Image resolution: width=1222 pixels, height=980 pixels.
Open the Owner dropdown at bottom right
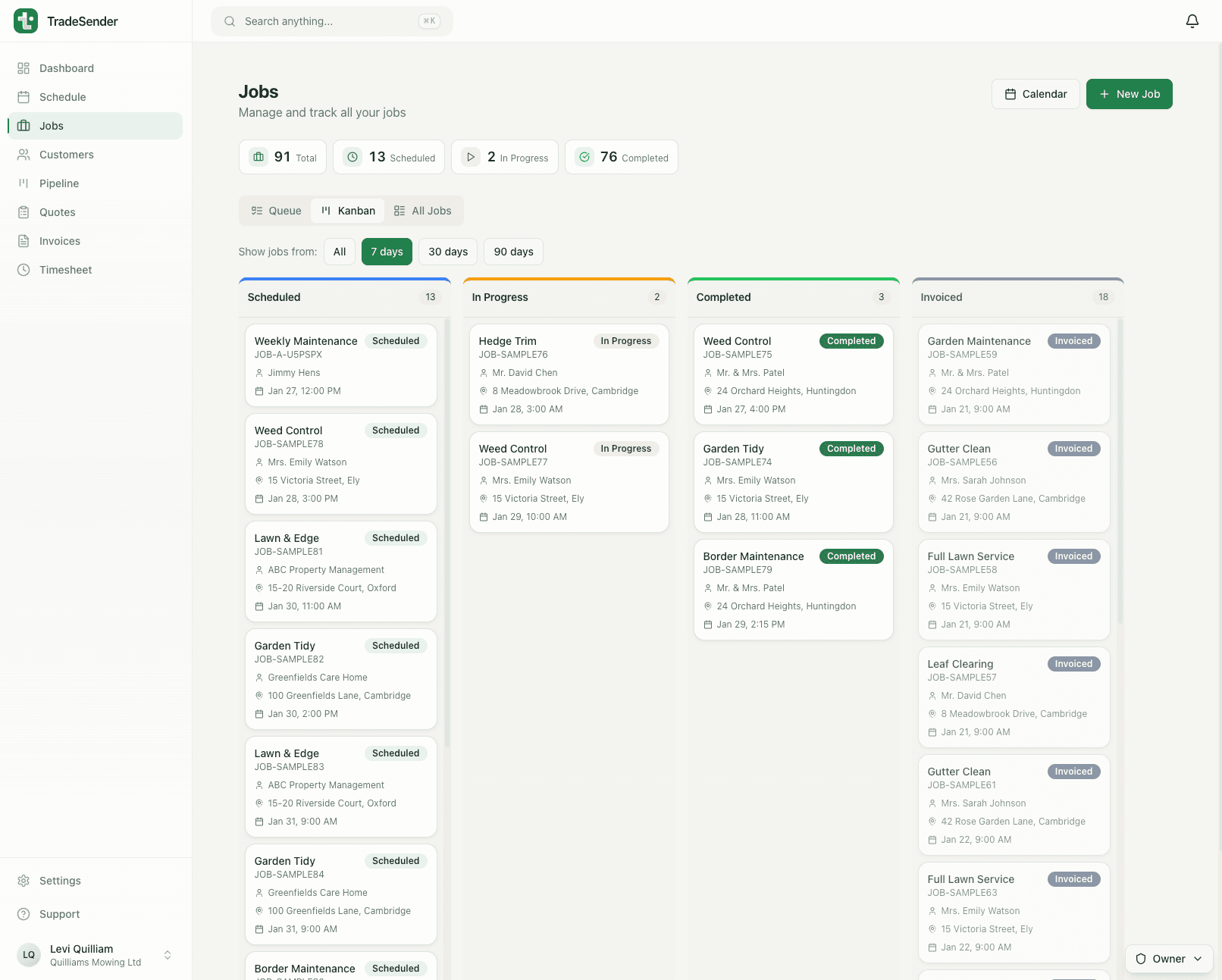tap(1167, 959)
